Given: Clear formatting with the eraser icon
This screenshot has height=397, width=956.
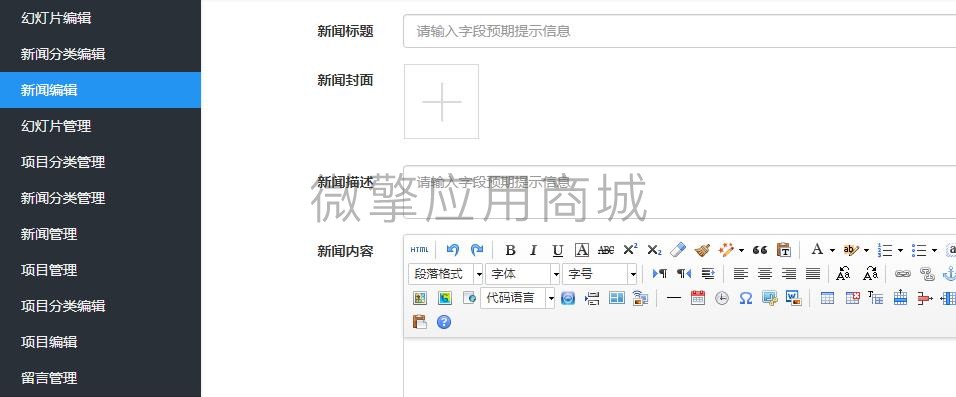Looking at the screenshot, I should tap(678, 250).
